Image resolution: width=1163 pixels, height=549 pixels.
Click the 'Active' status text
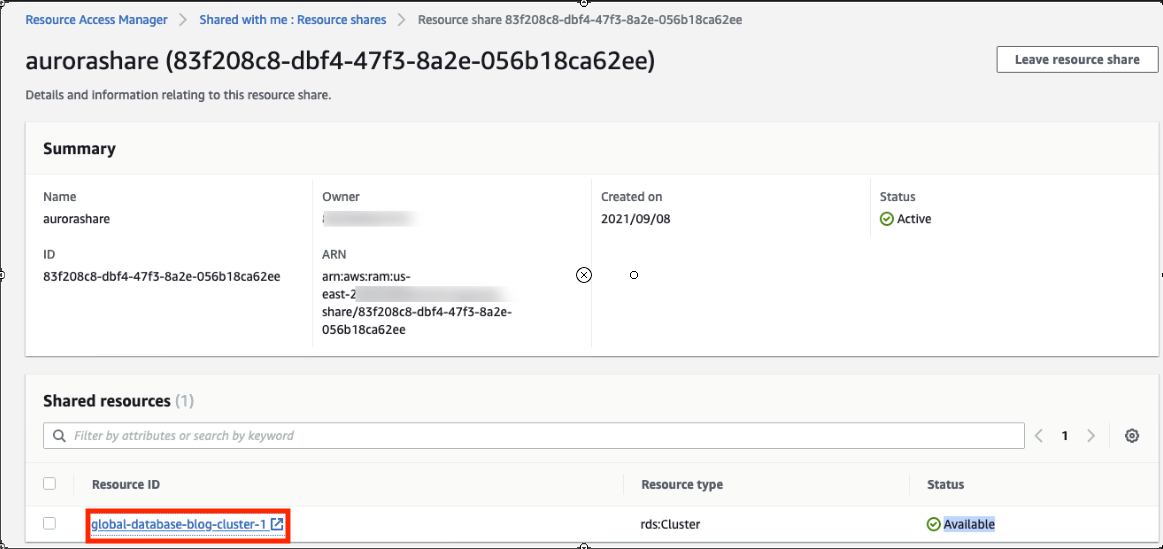(914, 219)
